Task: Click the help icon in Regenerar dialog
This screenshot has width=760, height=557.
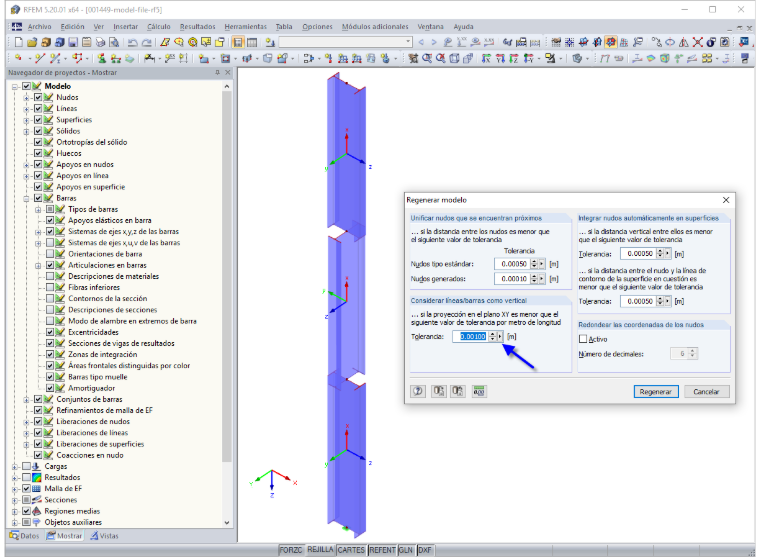Action: [418, 391]
